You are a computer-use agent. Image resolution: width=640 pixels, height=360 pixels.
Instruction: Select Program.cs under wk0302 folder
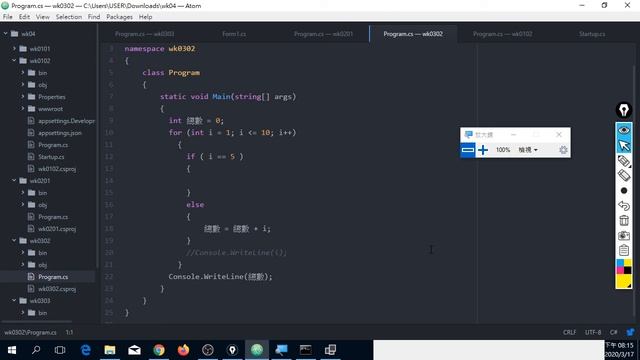[53, 277]
